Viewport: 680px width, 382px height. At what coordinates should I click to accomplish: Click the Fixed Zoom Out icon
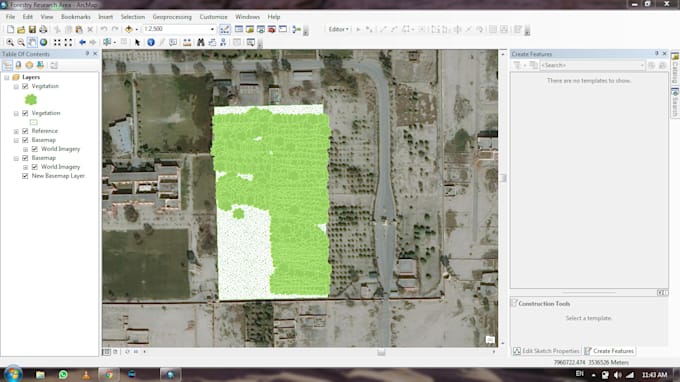tap(68, 42)
